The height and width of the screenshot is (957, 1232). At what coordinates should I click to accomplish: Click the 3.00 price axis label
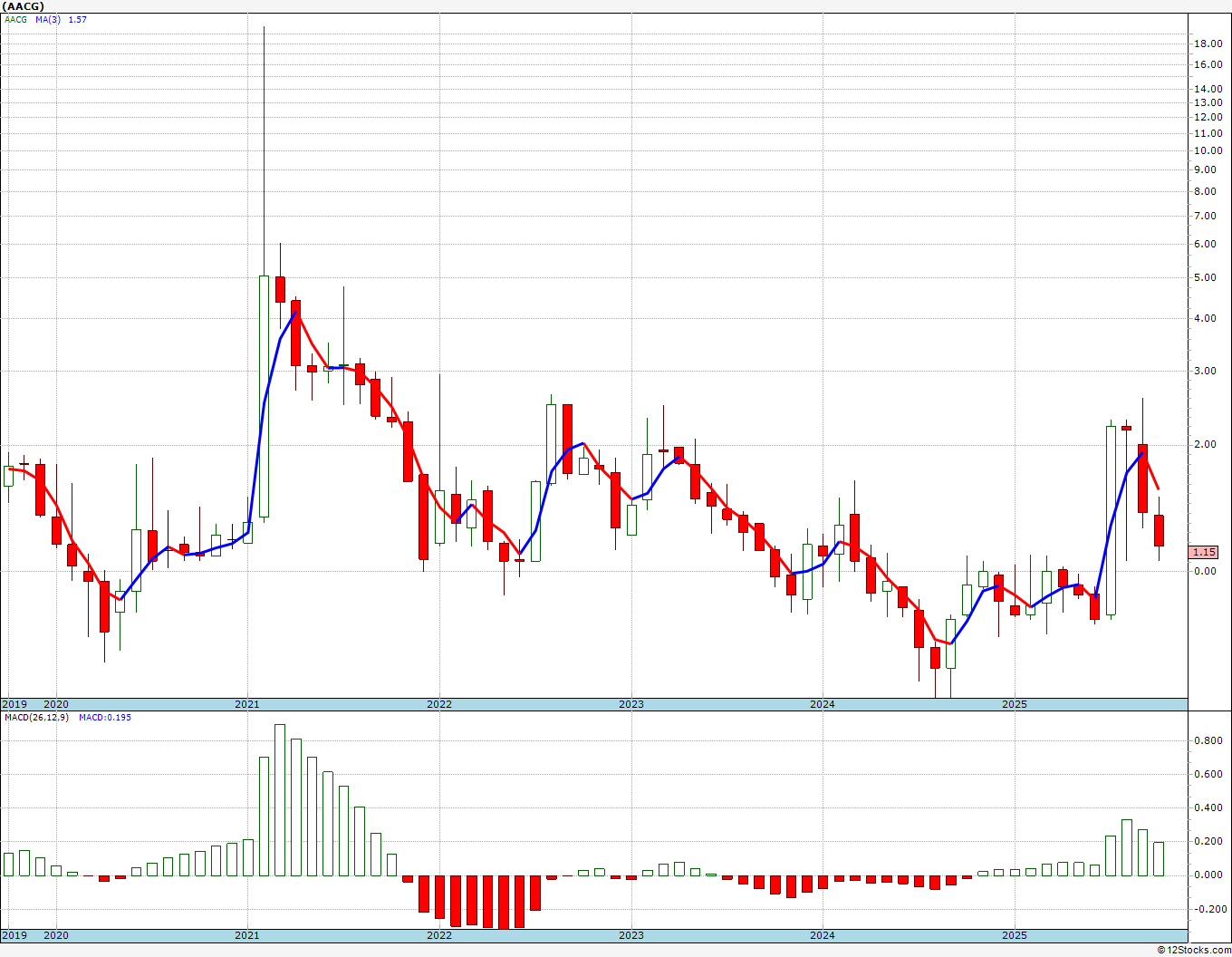coord(1207,371)
